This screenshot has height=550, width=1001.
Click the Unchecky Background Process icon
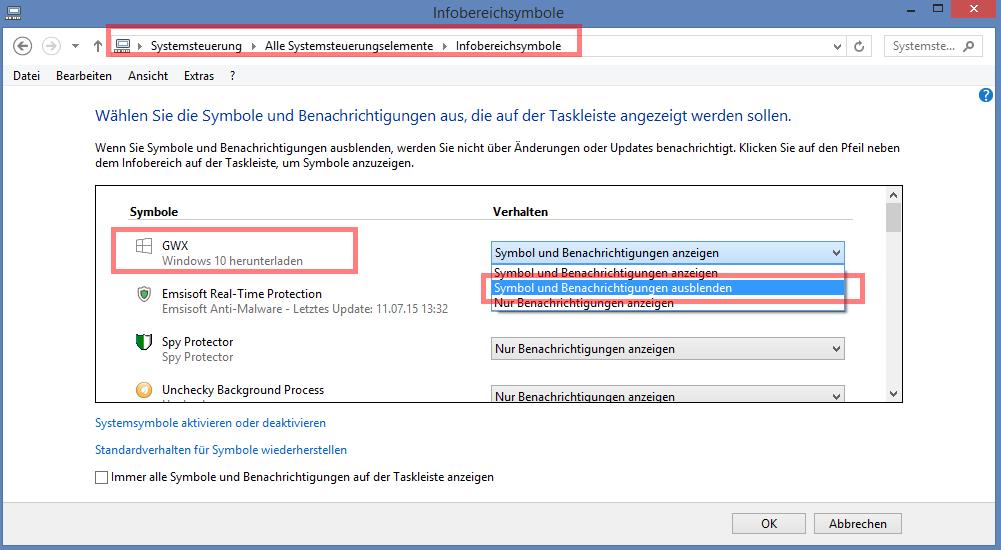tap(144, 390)
